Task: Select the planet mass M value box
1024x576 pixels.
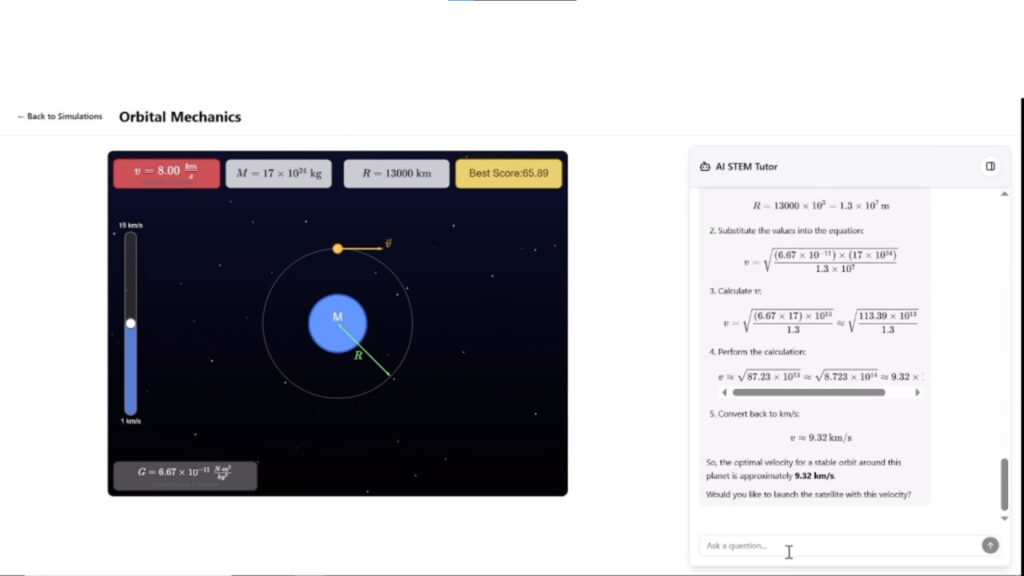Action: (278, 173)
